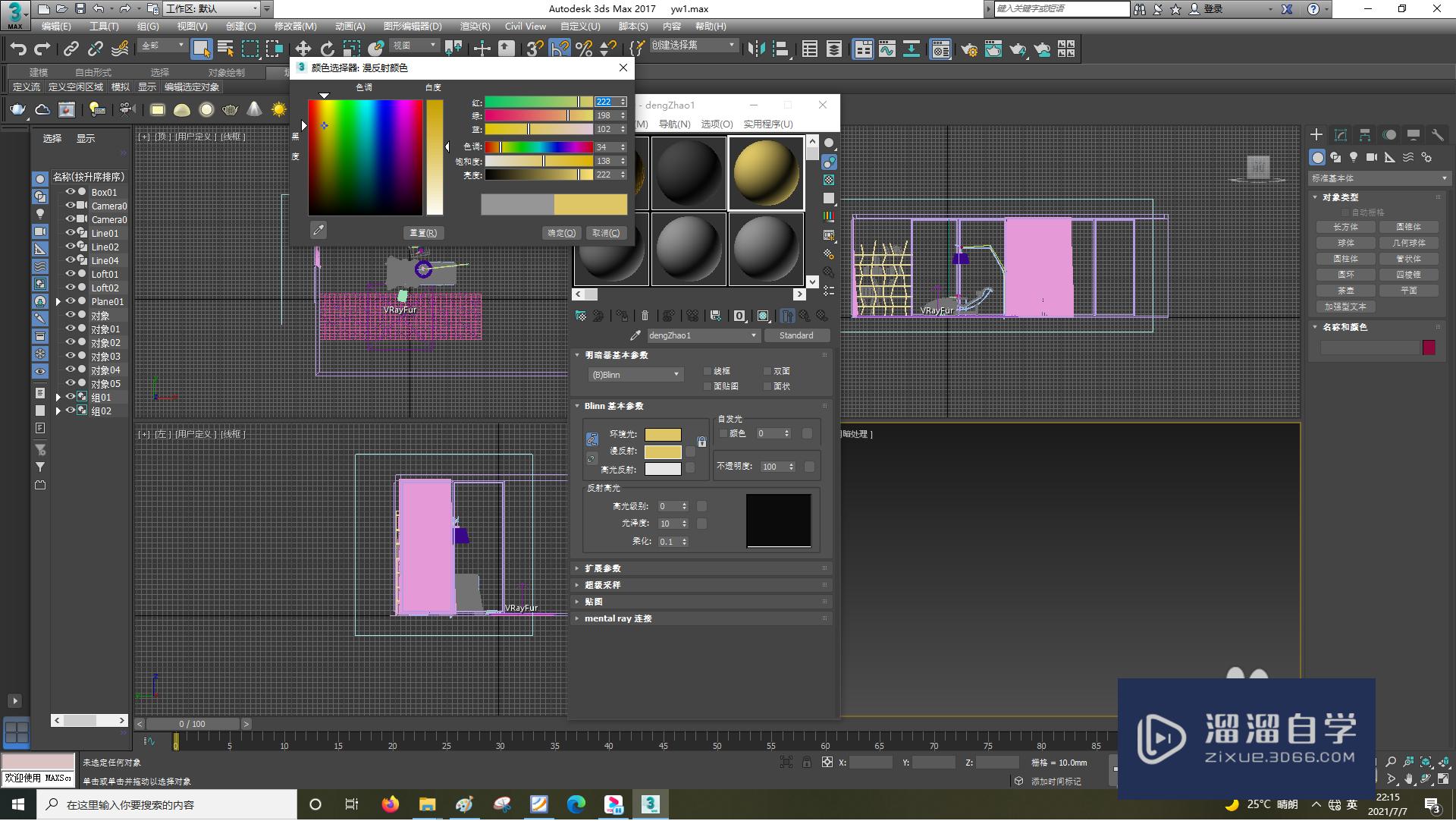Click the object color swatch in 名称和颜色
Viewport: 1456px width, 821px height.
pos(1429,348)
